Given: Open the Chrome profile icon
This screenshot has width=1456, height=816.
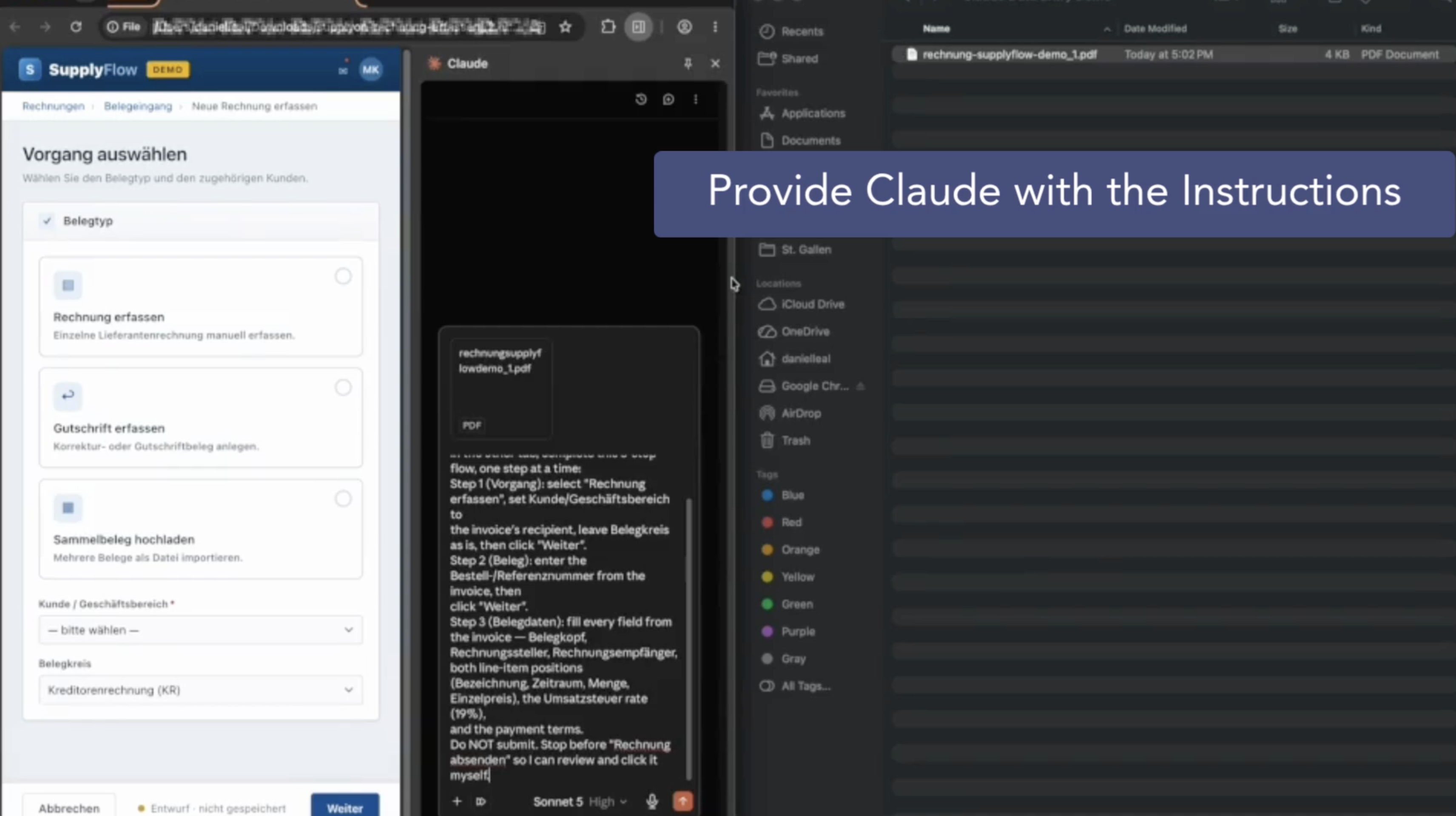Looking at the screenshot, I should (x=685, y=26).
